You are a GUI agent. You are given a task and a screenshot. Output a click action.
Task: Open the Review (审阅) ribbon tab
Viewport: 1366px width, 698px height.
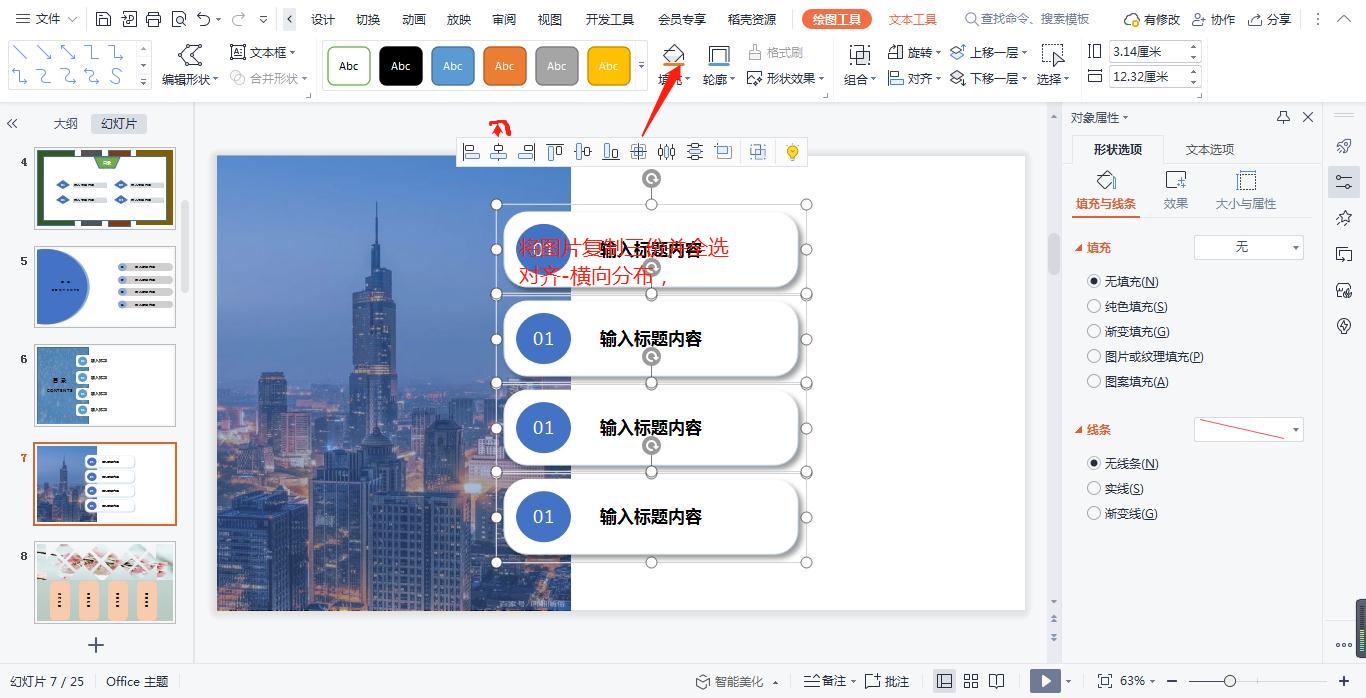tap(504, 20)
